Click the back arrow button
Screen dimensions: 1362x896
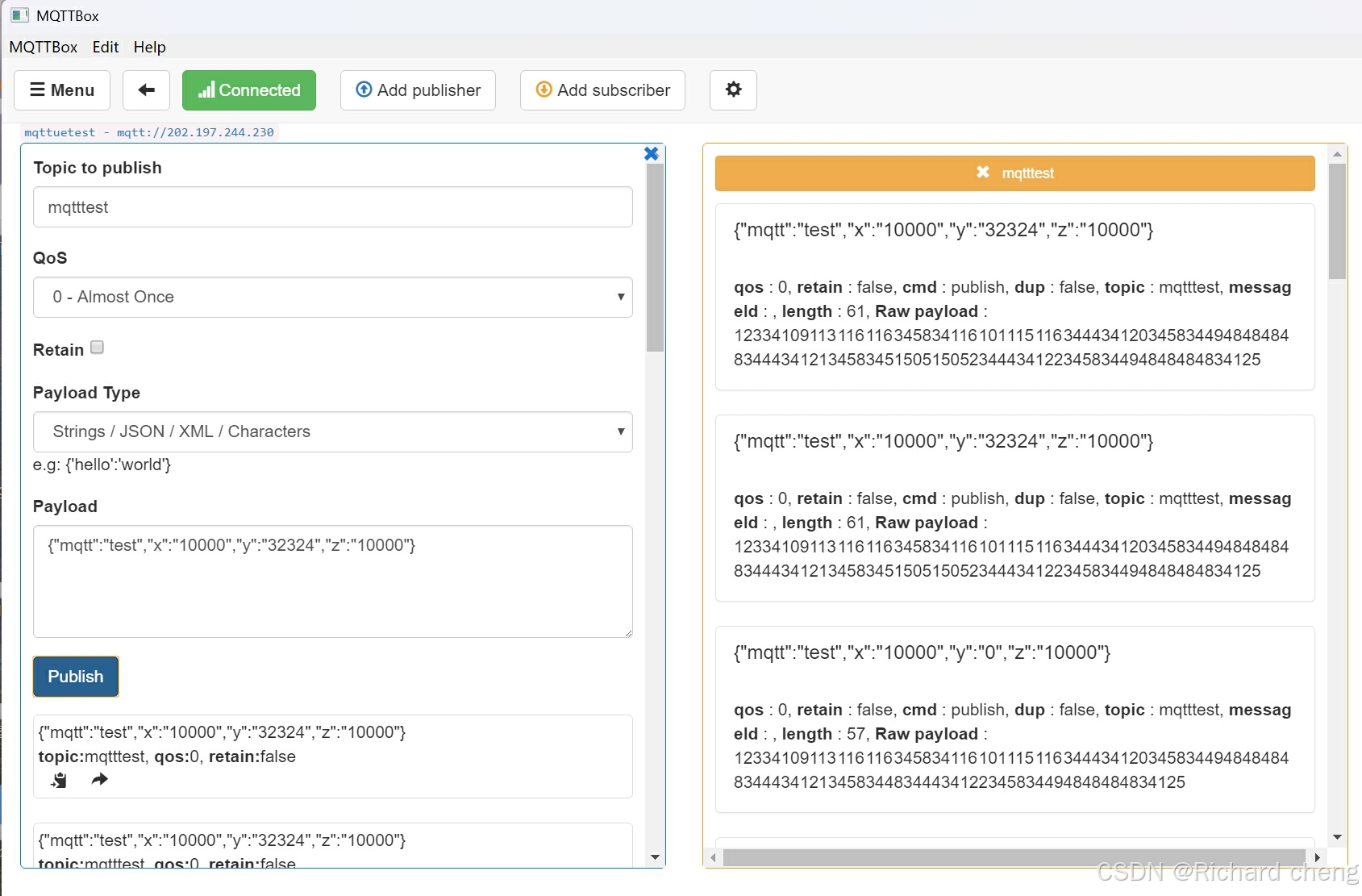click(146, 90)
